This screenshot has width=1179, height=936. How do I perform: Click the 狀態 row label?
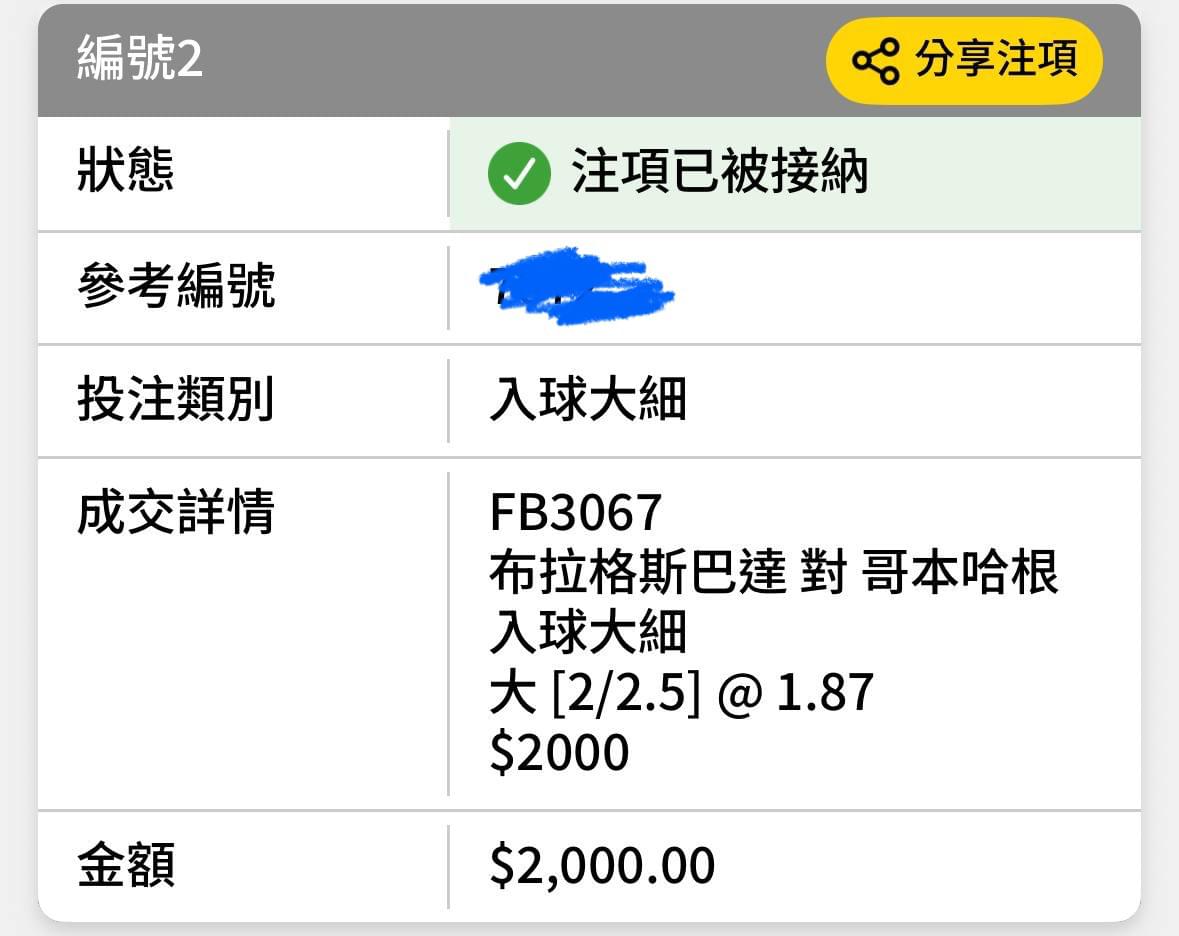pos(126,170)
